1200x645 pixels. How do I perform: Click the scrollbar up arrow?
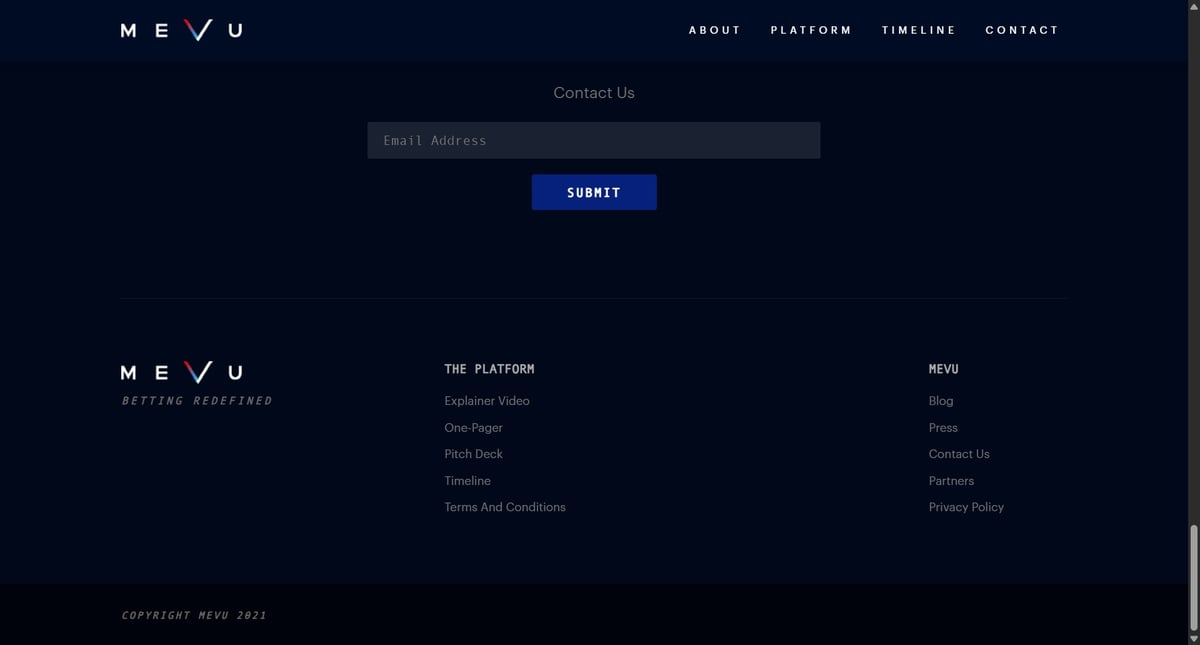pos(1192,6)
